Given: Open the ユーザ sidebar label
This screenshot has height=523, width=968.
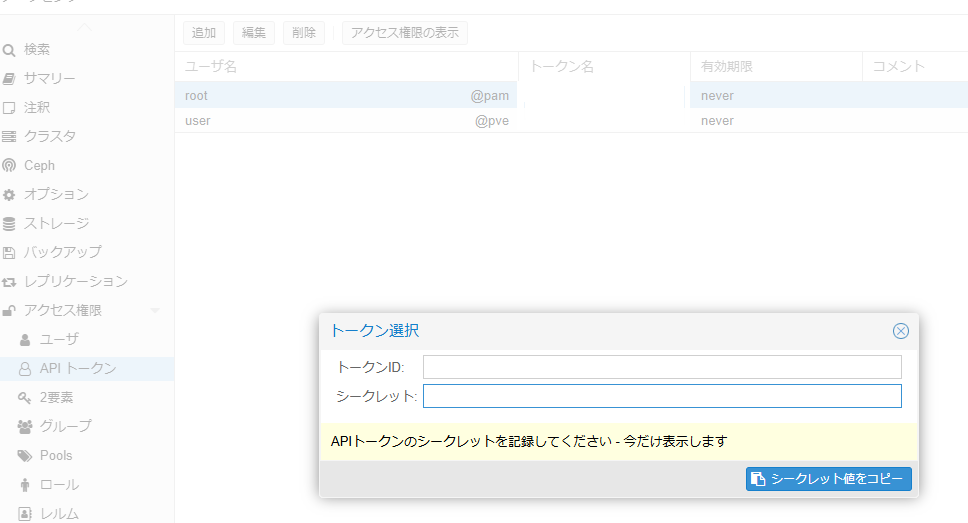Looking at the screenshot, I should (x=60, y=339).
